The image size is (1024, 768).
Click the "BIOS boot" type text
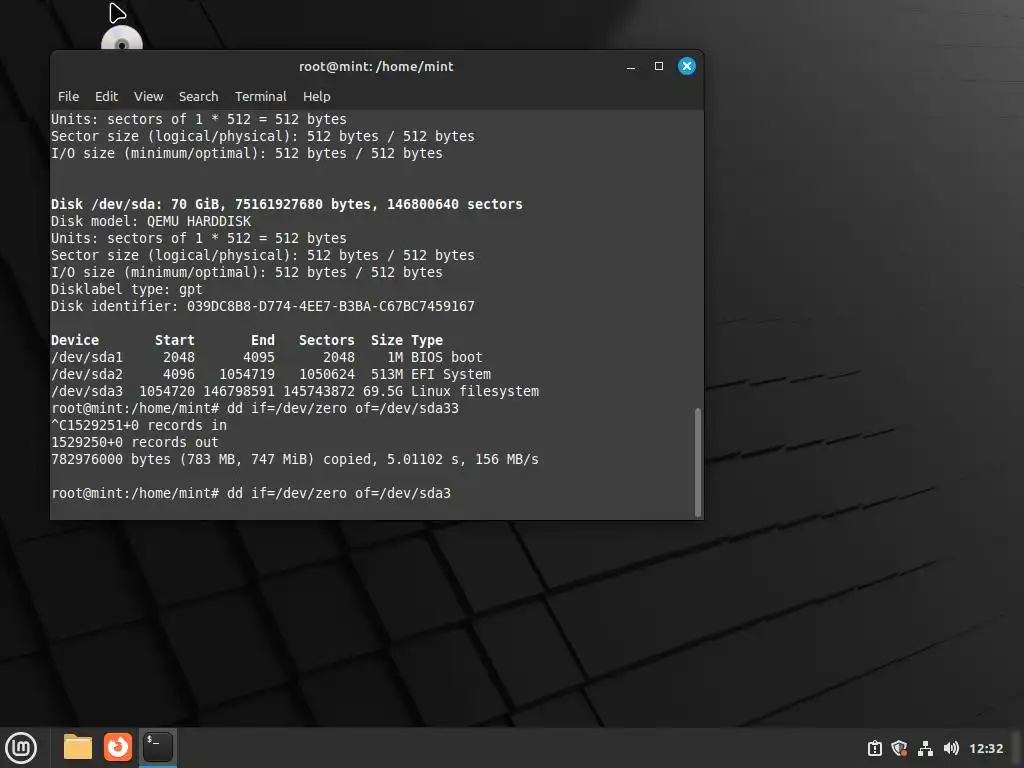447,357
